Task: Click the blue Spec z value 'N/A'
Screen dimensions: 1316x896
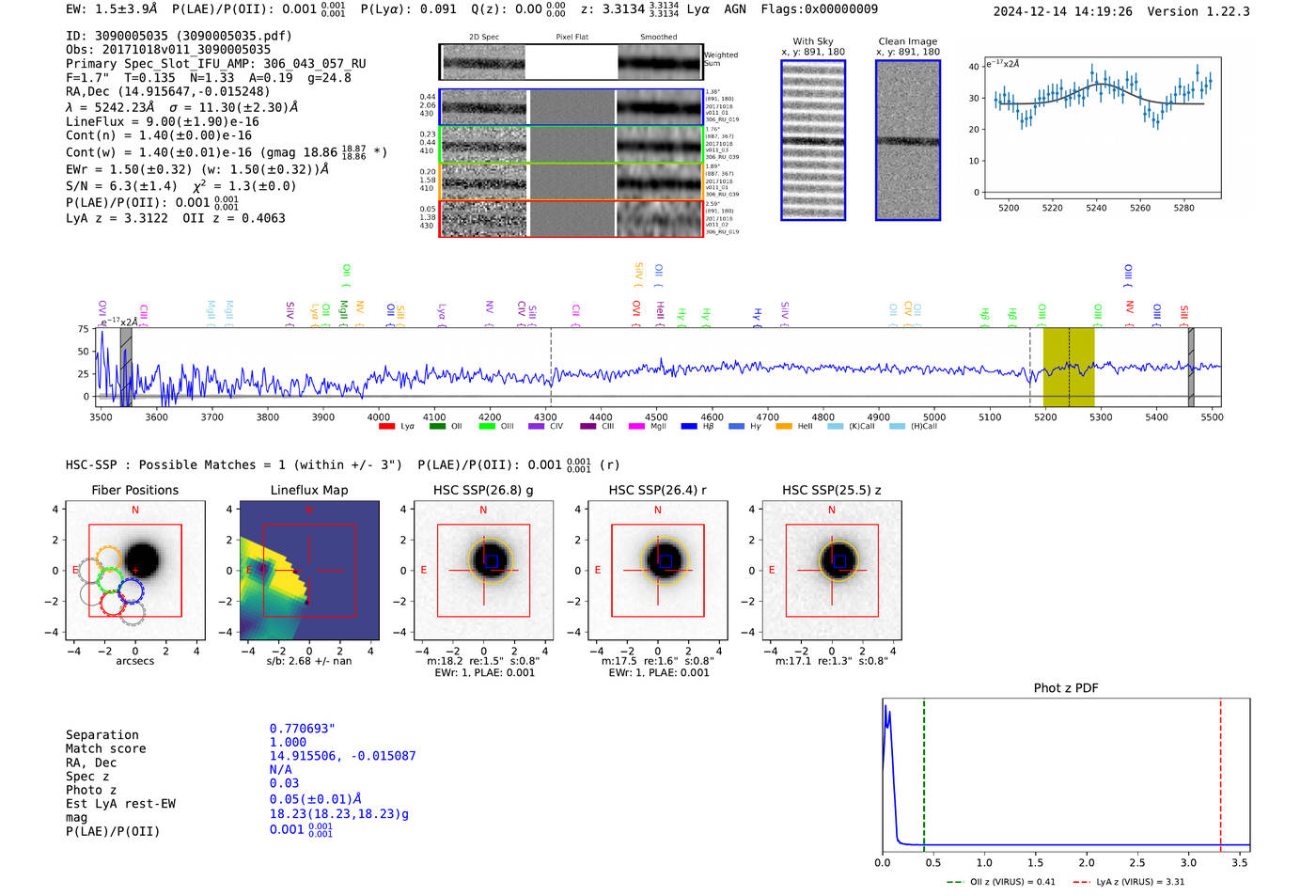Action: [280, 770]
